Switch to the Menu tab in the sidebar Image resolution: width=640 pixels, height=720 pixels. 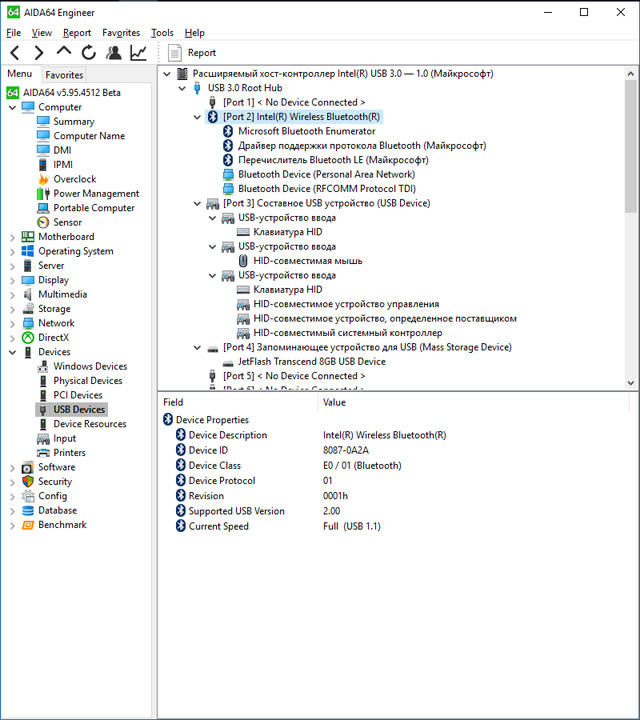point(19,74)
